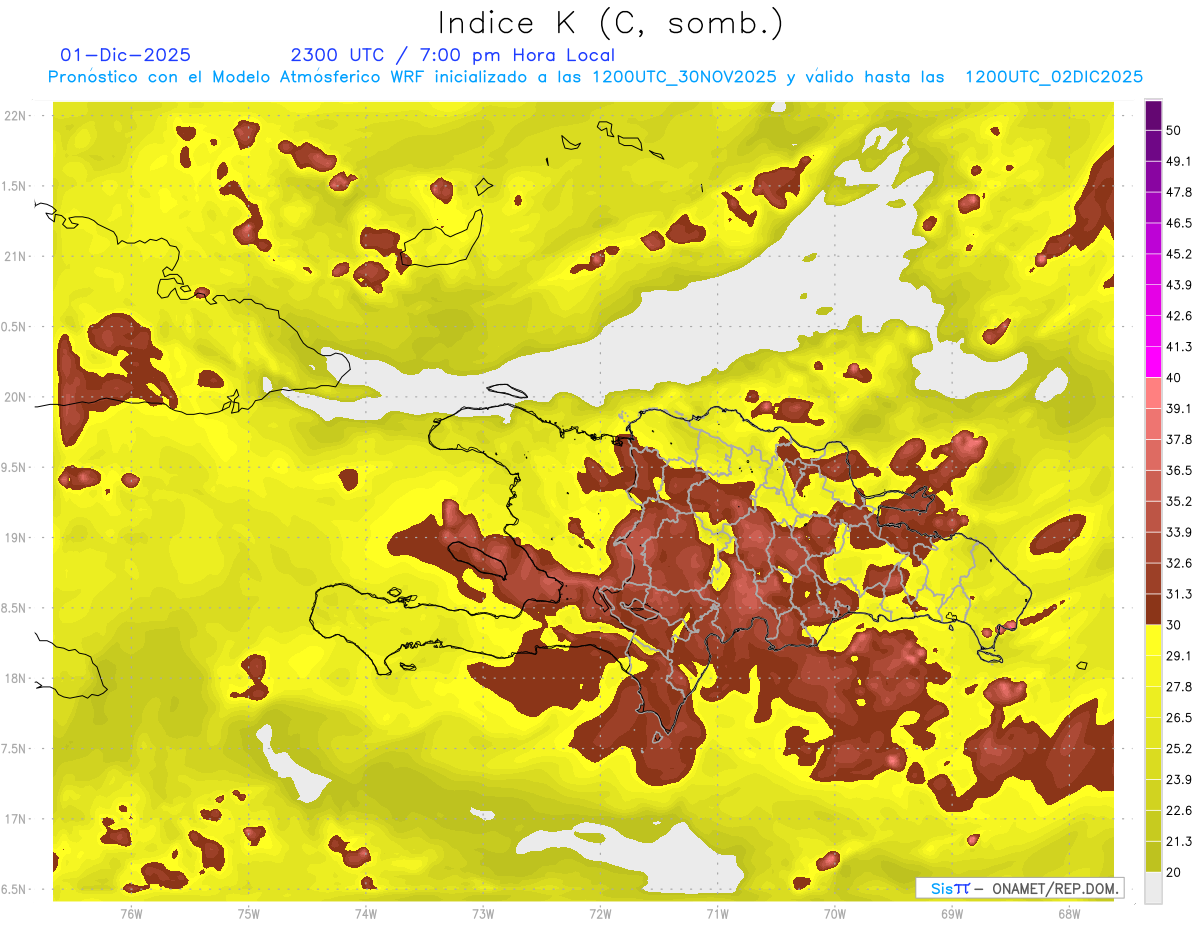
Task: Click the legend value '43.9'
Action: point(1179,285)
